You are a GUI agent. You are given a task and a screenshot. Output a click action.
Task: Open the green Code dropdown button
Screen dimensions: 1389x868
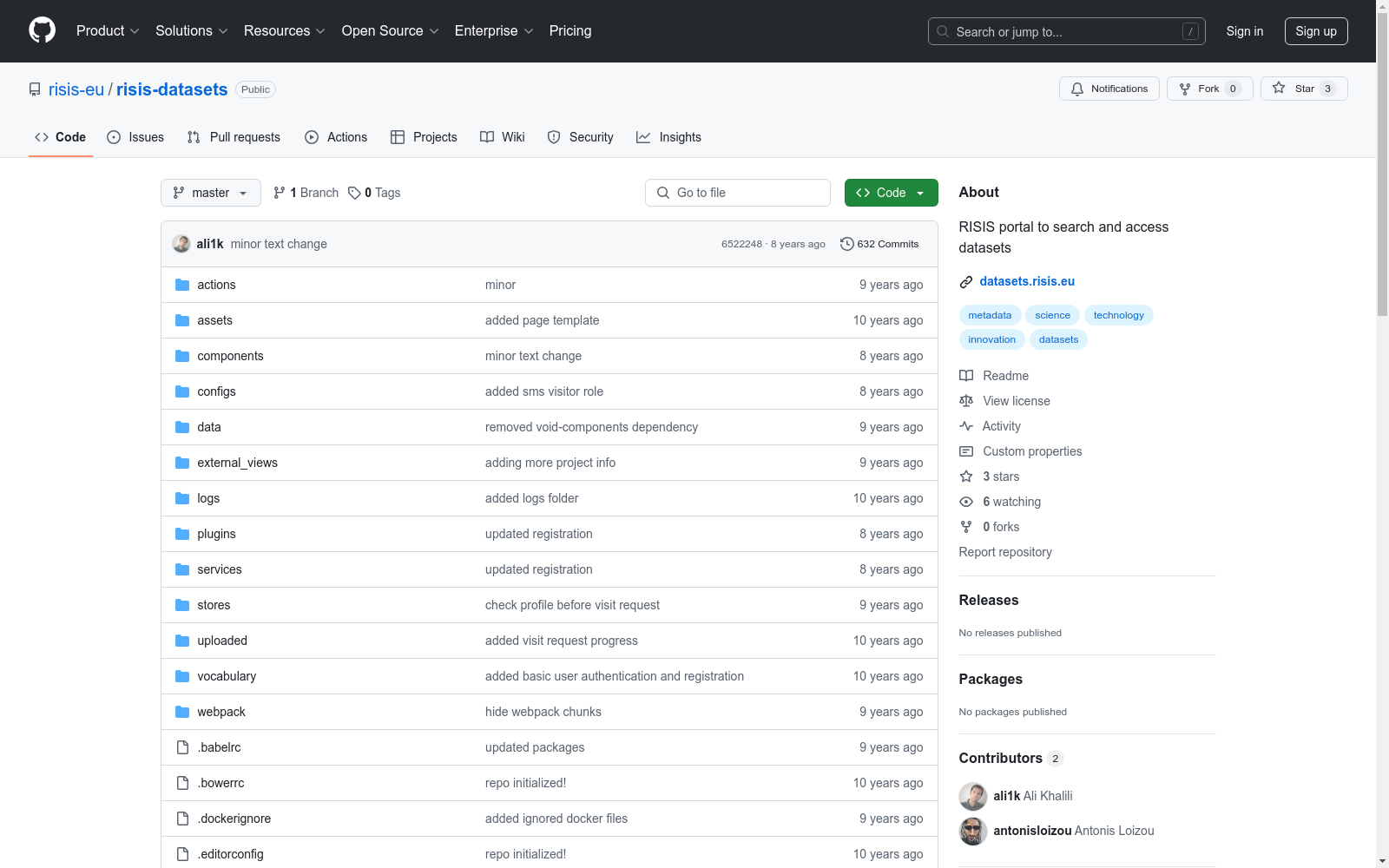tap(892, 193)
